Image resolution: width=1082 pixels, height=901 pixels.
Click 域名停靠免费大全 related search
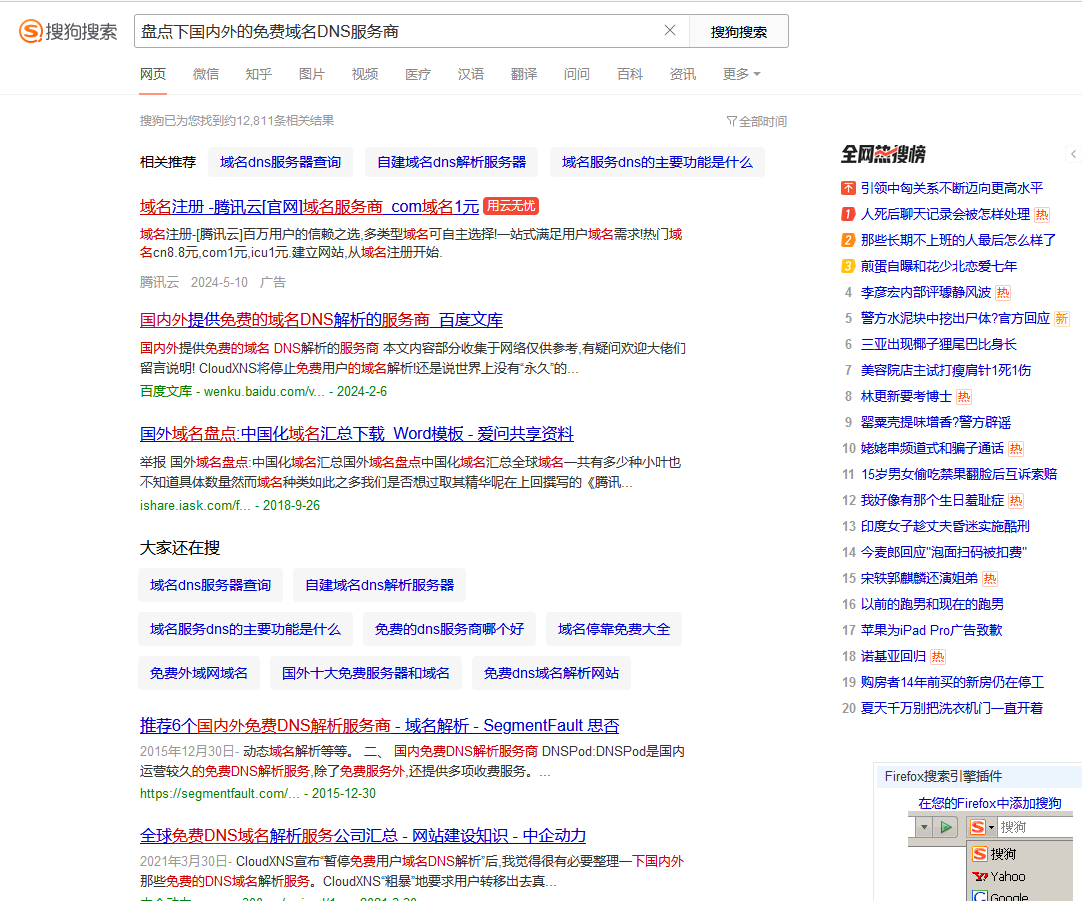613,629
